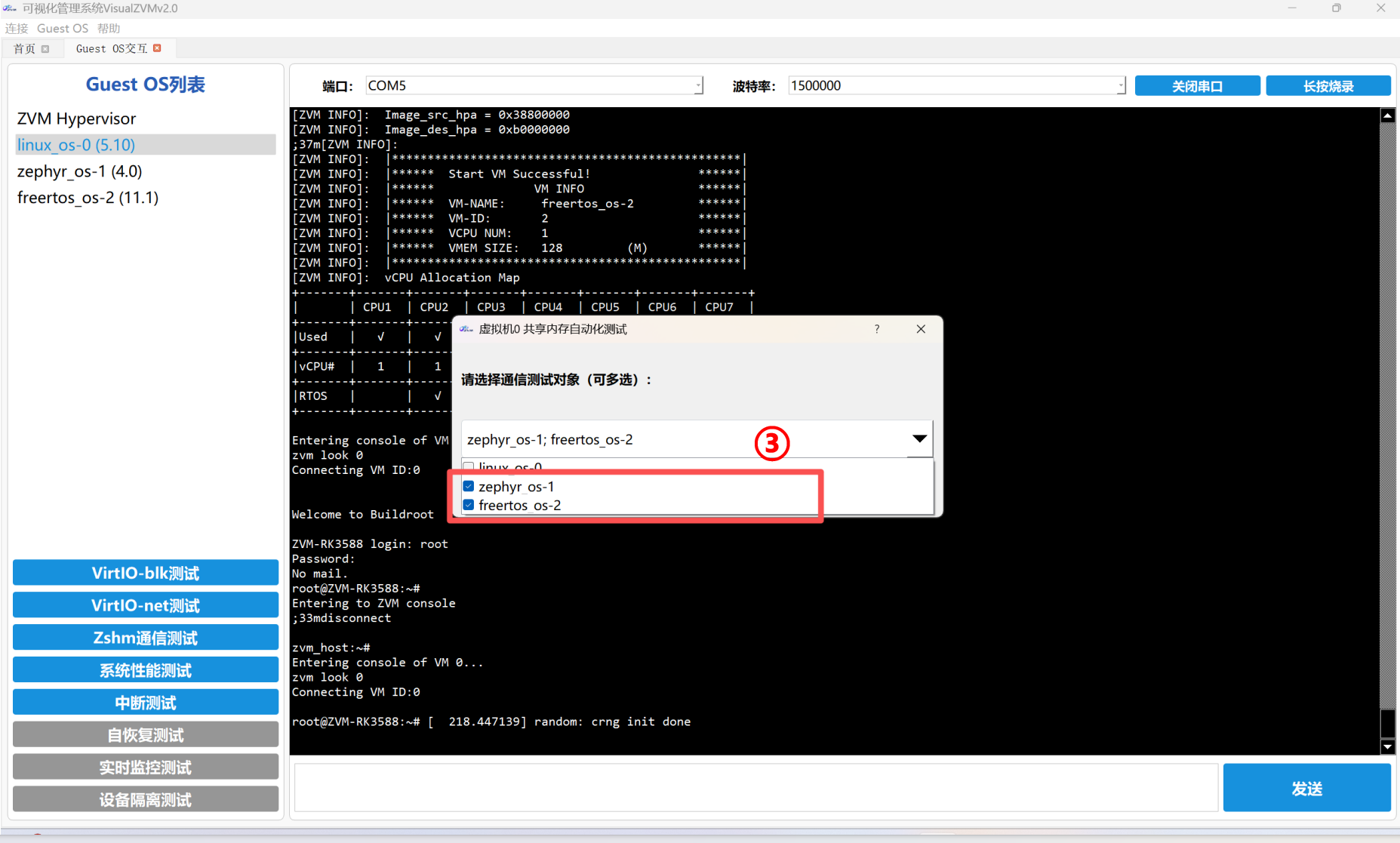Screen dimensions: 1400x843
Task: Uncheck the zephyr_os-1 checkbox
Action: click(469, 487)
